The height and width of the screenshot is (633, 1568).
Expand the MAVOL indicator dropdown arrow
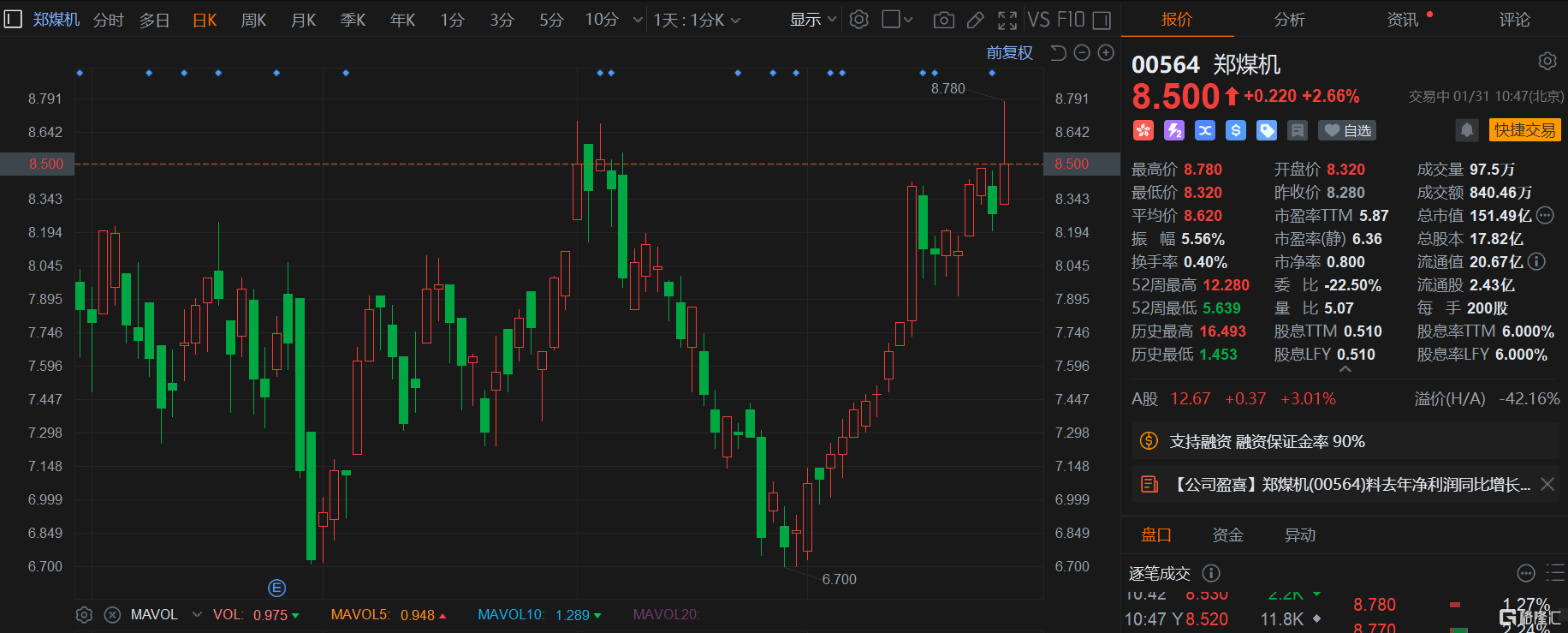(197, 614)
